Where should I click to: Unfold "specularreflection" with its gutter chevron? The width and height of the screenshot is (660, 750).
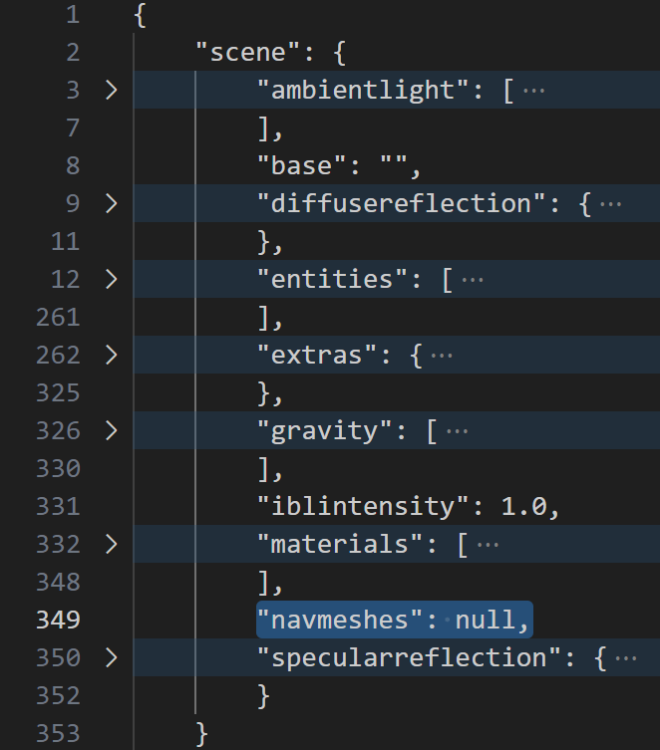pos(111,658)
